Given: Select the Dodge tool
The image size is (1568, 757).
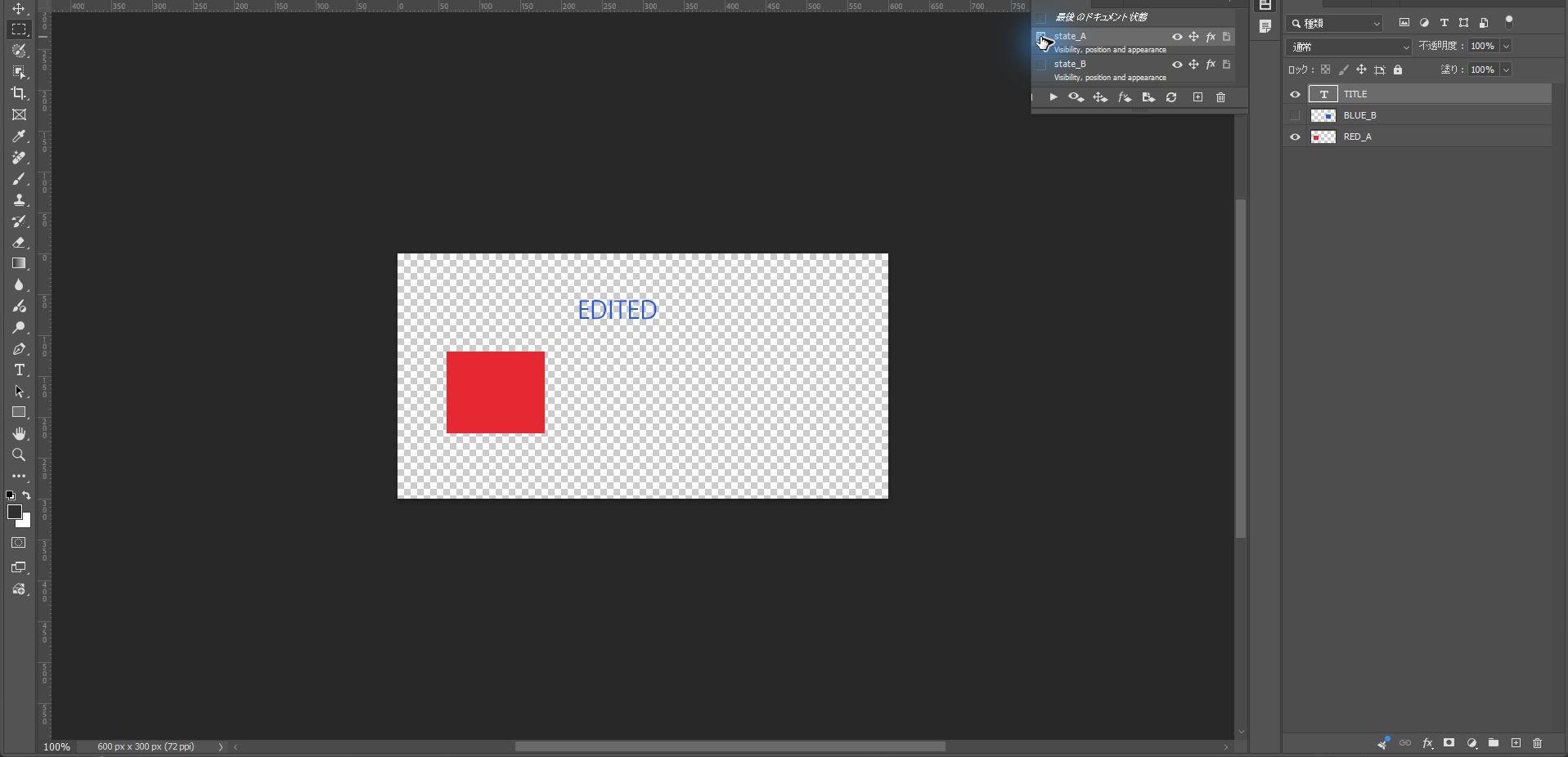Looking at the screenshot, I should (x=19, y=327).
